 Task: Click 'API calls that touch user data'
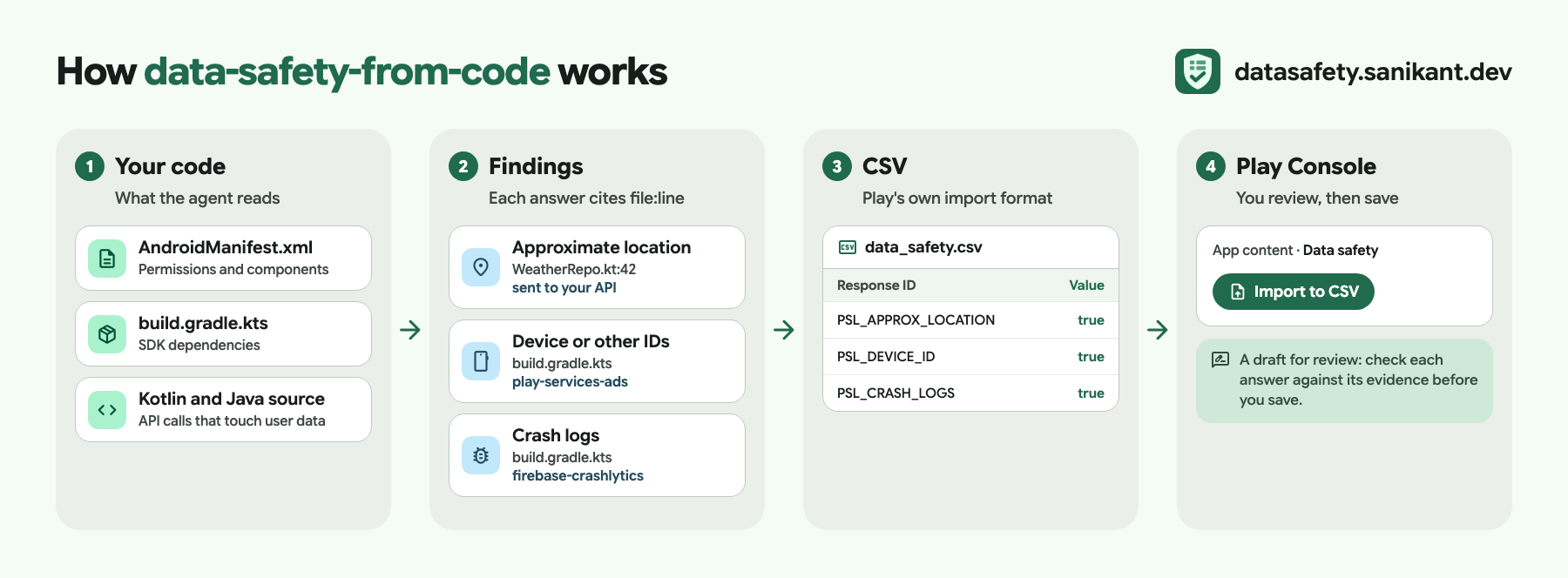[232, 421]
